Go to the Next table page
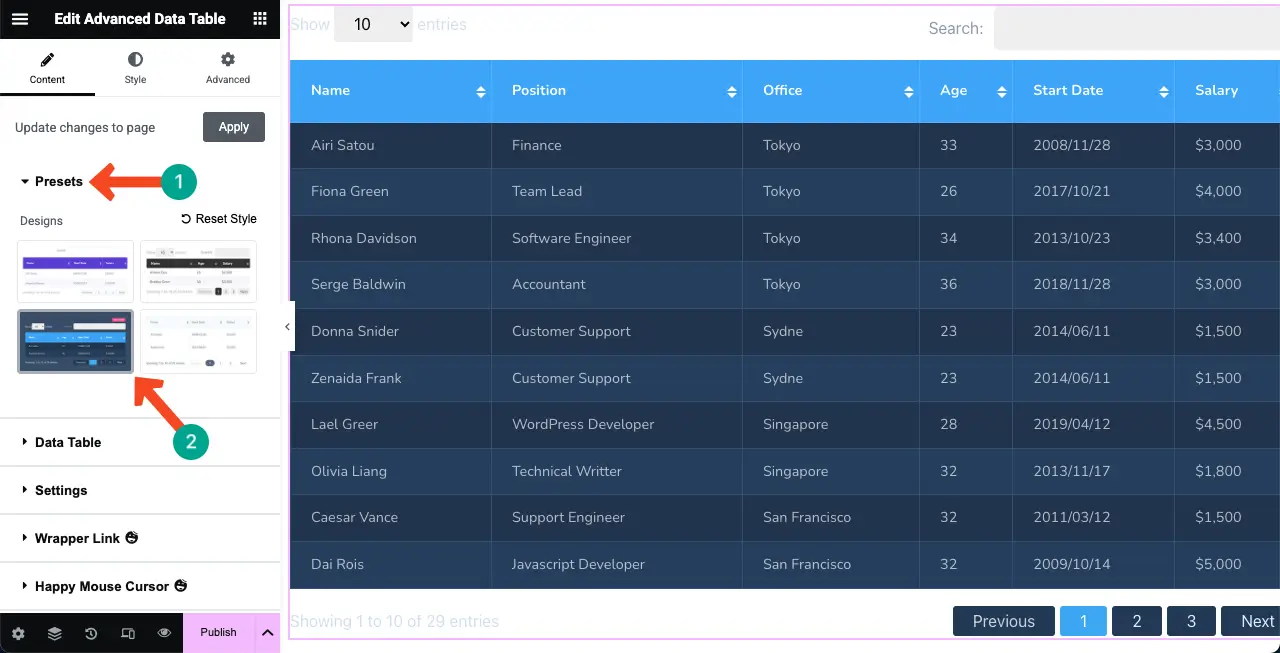 [1251, 621]
